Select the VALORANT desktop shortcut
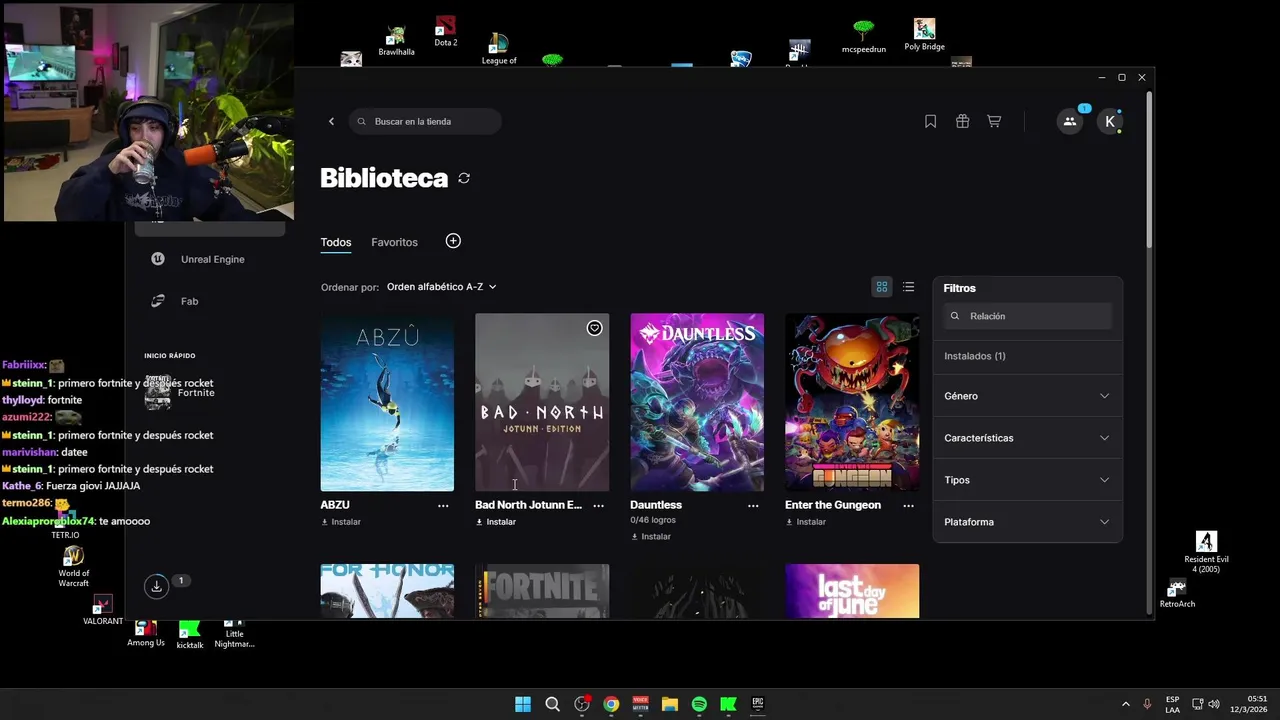The width and height of the screenshot is (1280, 720). pos(103,610)
